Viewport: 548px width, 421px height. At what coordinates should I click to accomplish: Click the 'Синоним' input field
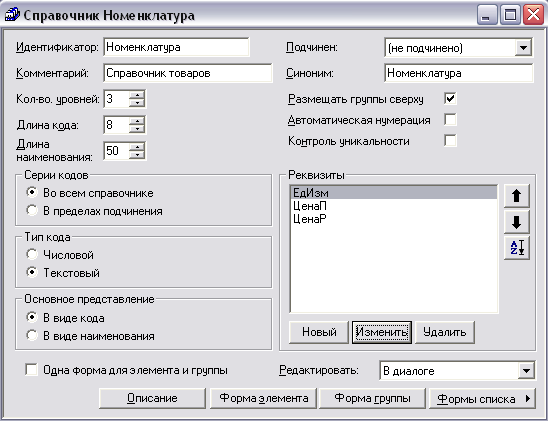pyautogui.click(x=459, y=73)
